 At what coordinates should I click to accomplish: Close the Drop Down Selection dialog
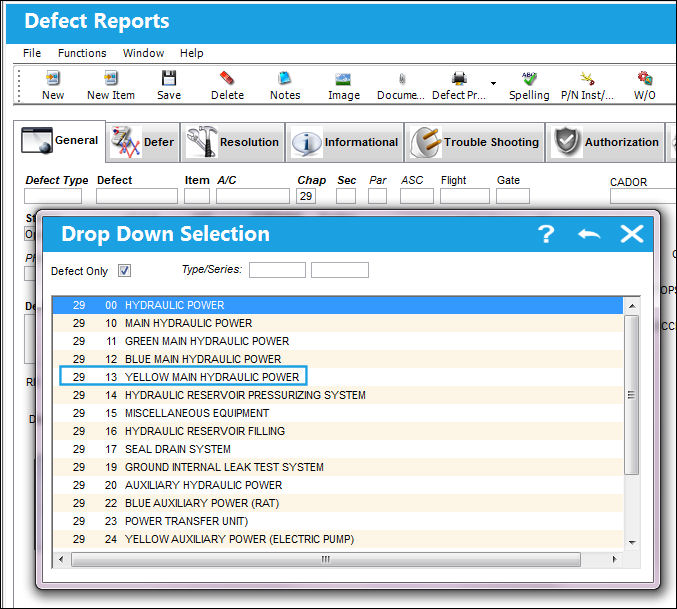click(x=632, y=234)
